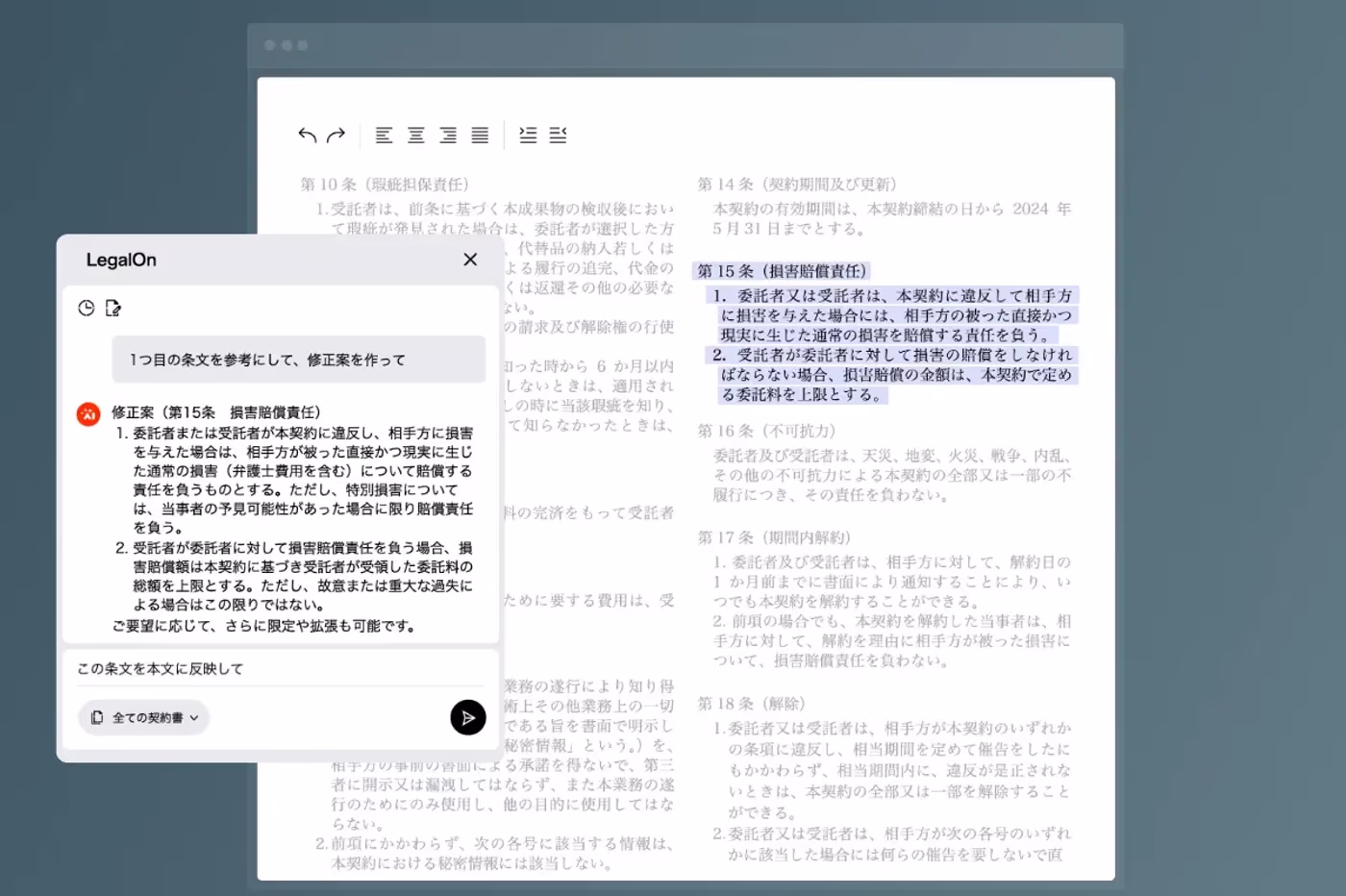Click the LegalOn panel title
The height and width of the screenshot is (896, 1346).
(x=119, y=260)
